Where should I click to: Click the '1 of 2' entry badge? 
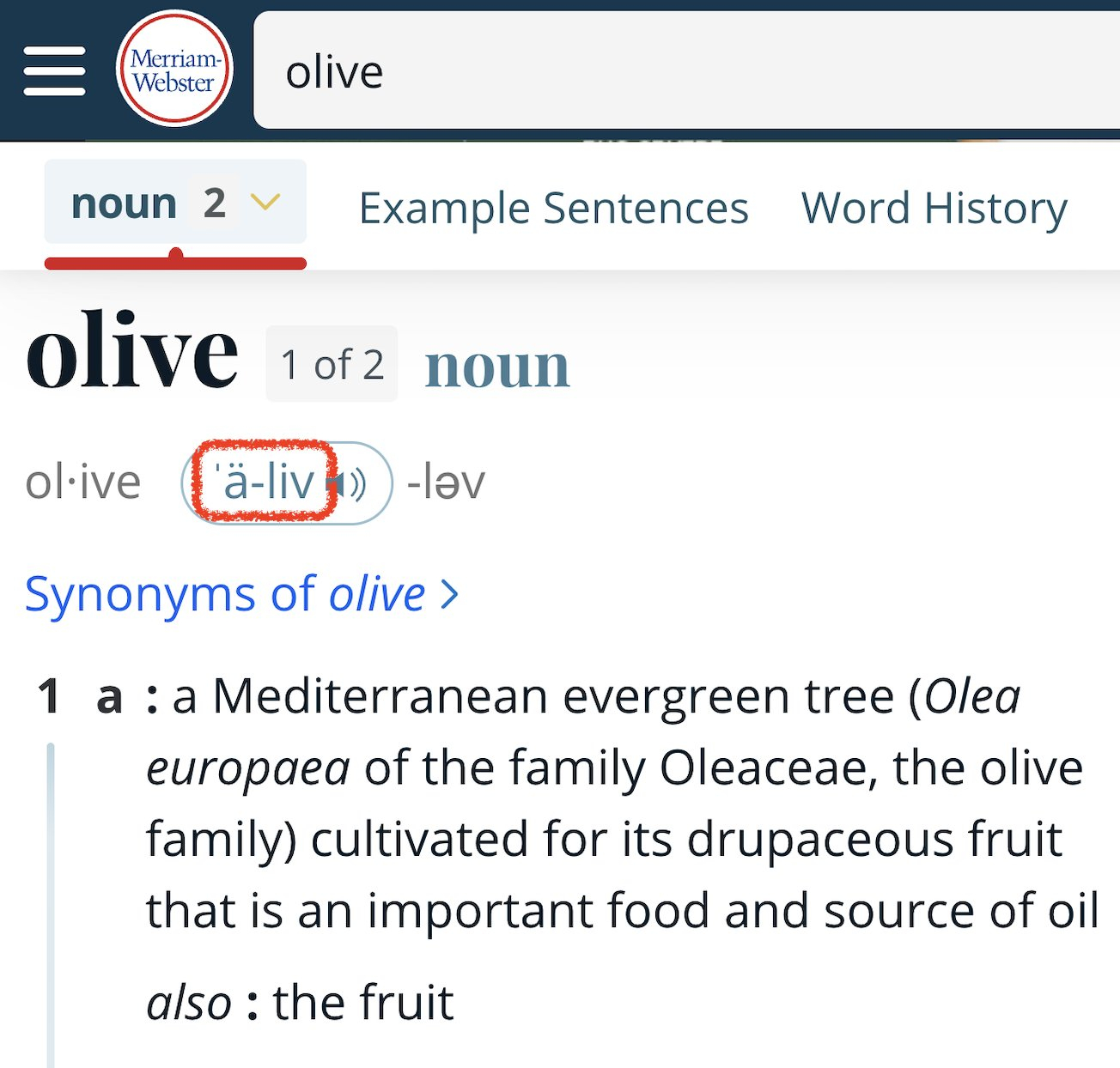pyautogui.click(x=332, y=365)
